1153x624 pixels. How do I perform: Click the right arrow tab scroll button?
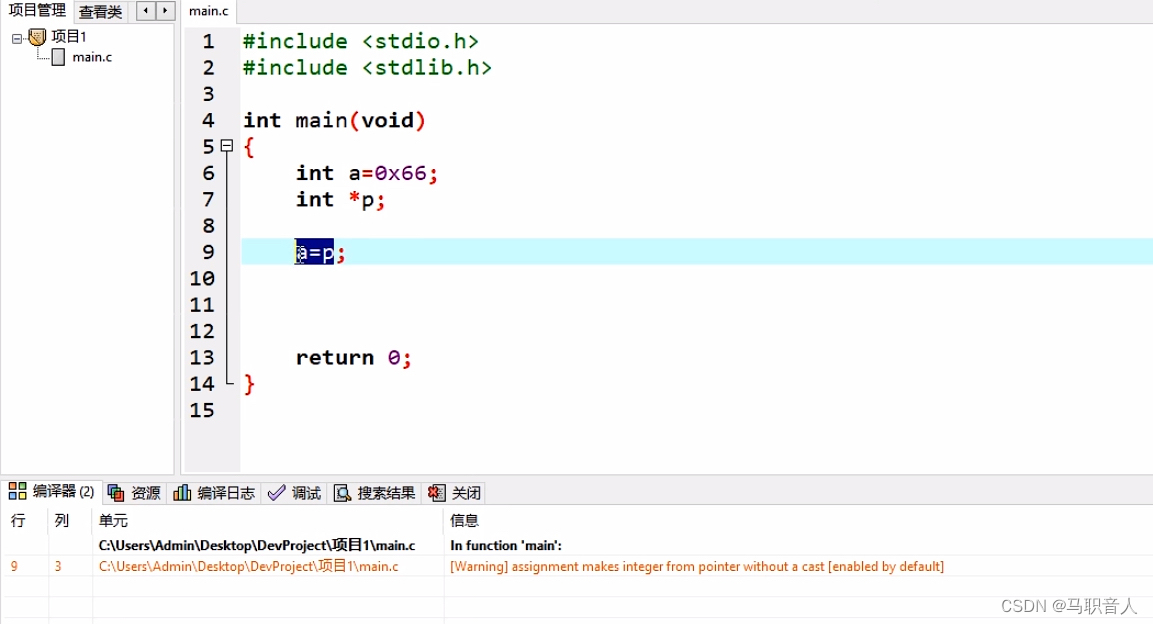[x=165, y=10]
